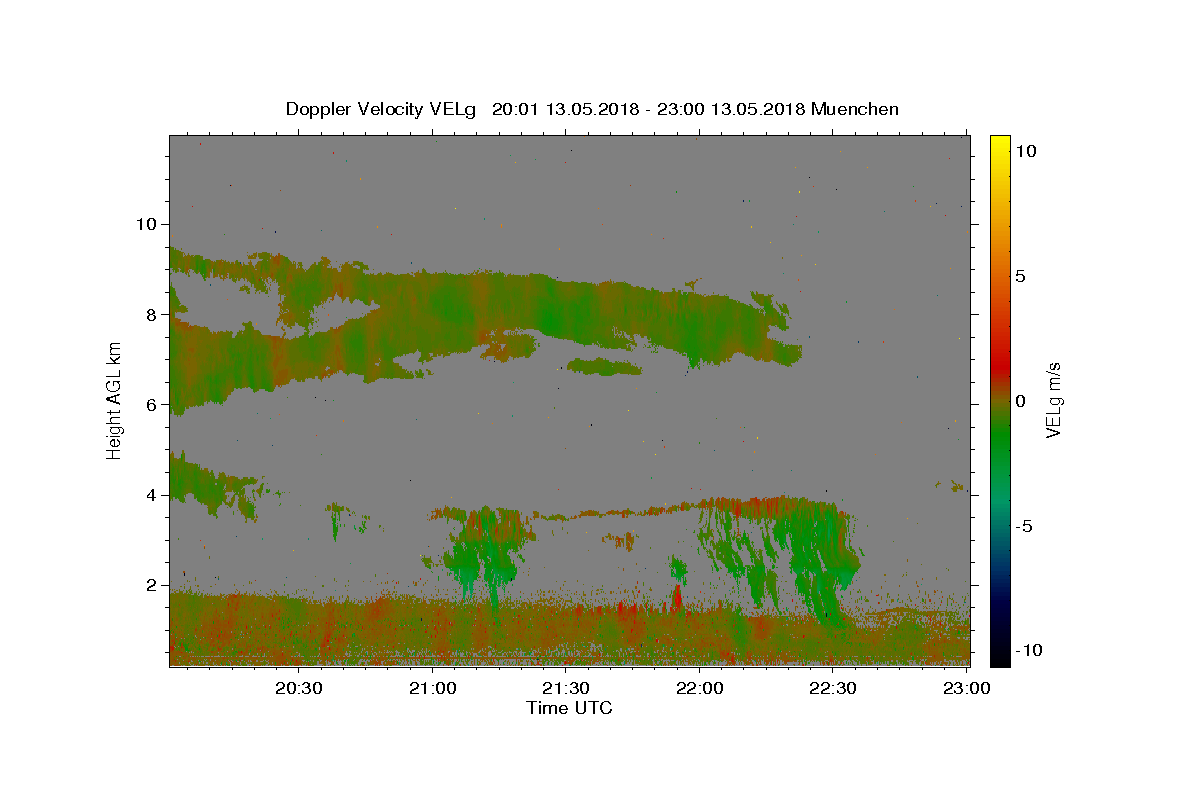Click the plot title 'Doppler Velocity VELg'
This screenshot has height=800, width=1200.
coord(383,109)
